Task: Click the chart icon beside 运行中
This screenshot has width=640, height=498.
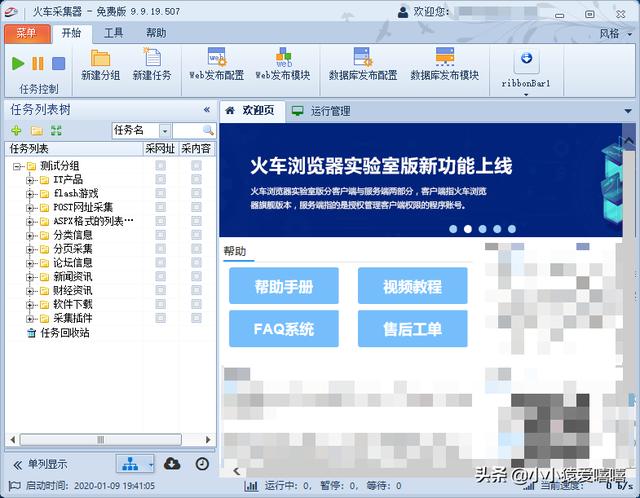Action: [x=251, y=486]
